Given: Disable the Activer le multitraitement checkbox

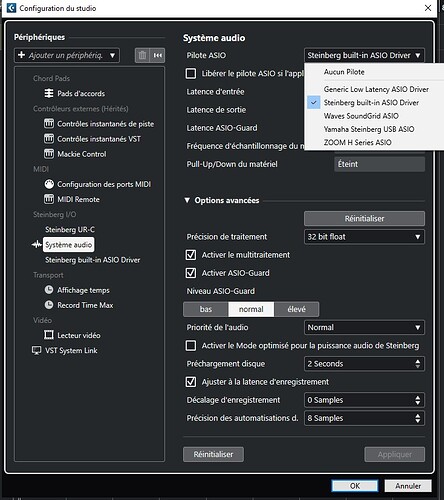Looking at the screenshot, I should [x=191, y=255].
